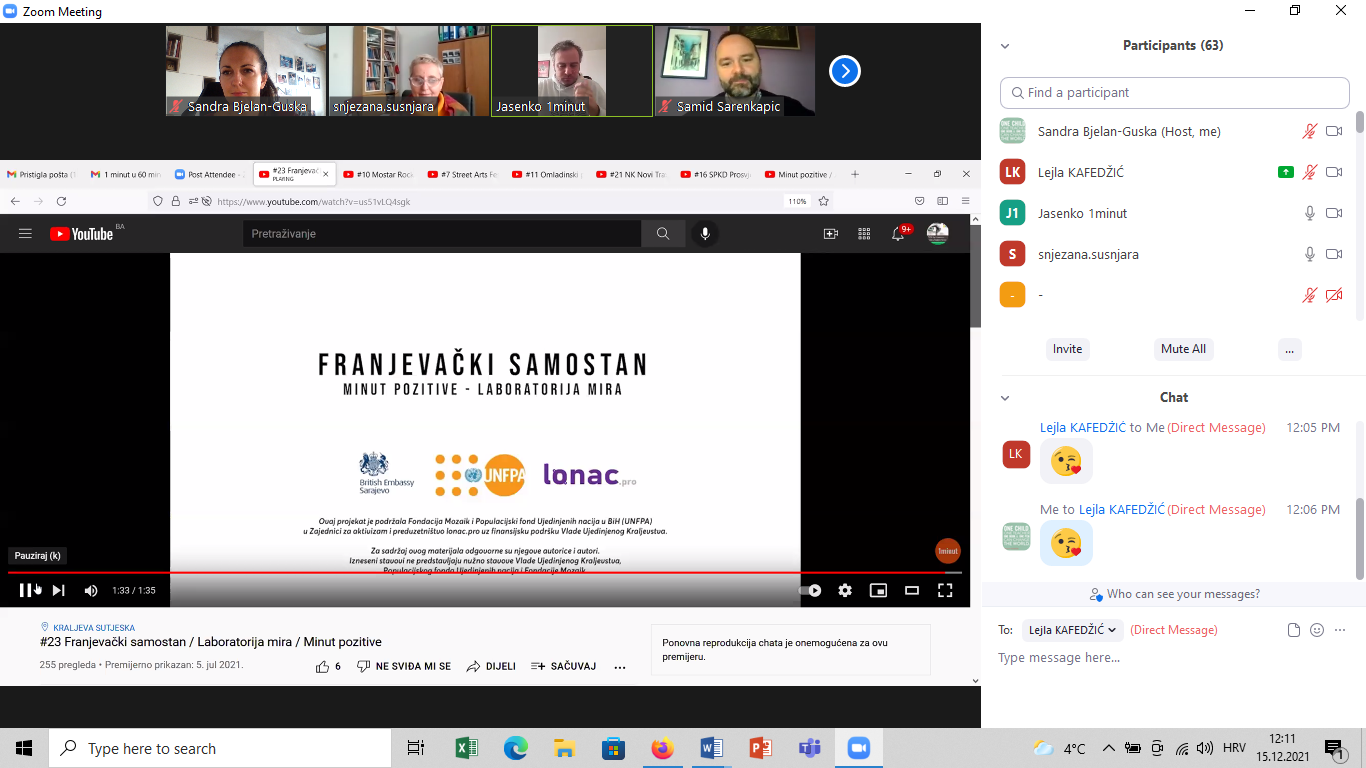Pause the YouTube video
Image resolution: width=1366 pixels, height=768 pixels.
point(26,590)
